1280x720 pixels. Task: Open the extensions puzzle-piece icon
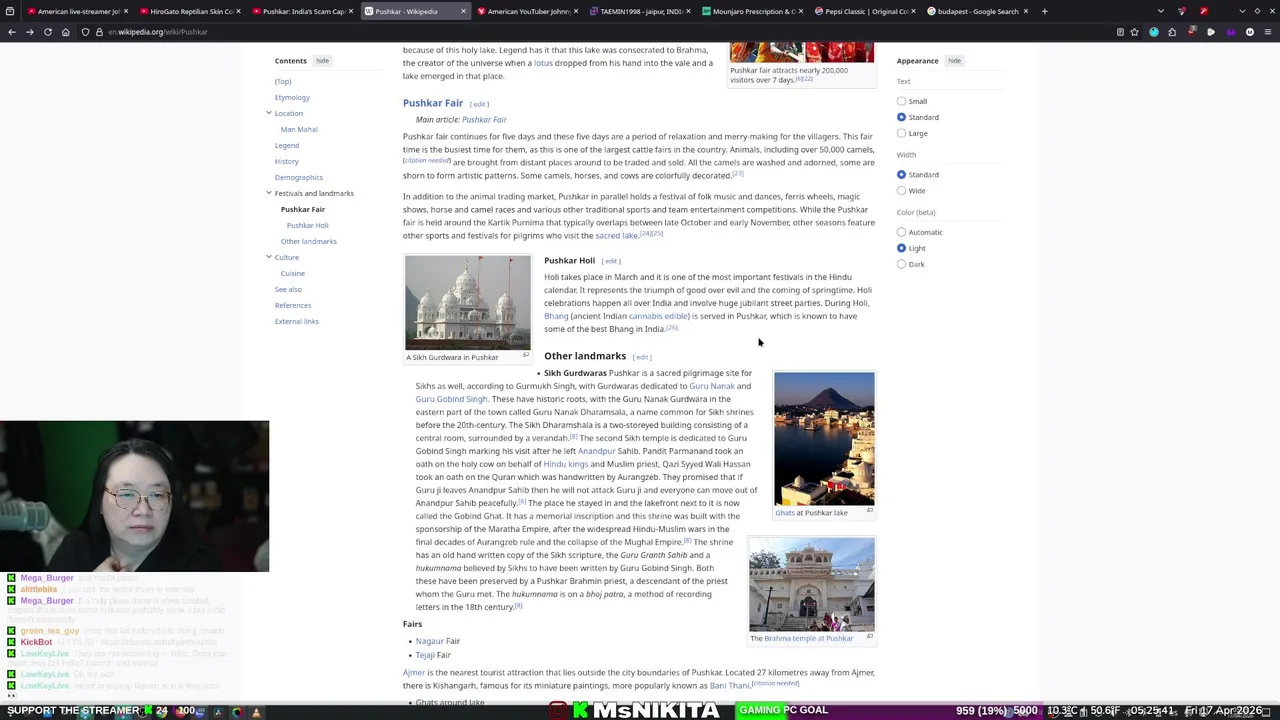tap(1172, 32)
